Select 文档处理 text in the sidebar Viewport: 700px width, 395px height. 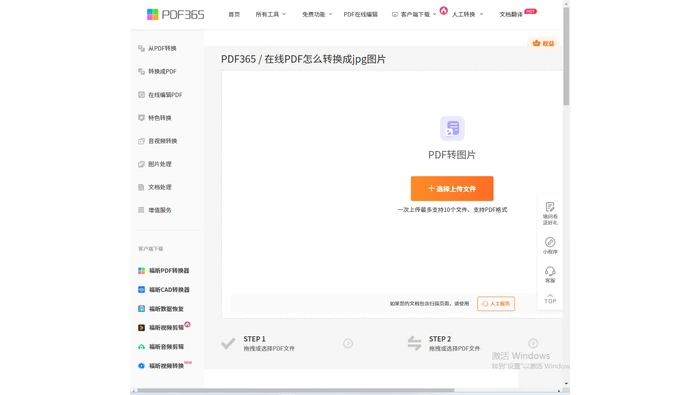pyautogui.click(x=160, y=187)
